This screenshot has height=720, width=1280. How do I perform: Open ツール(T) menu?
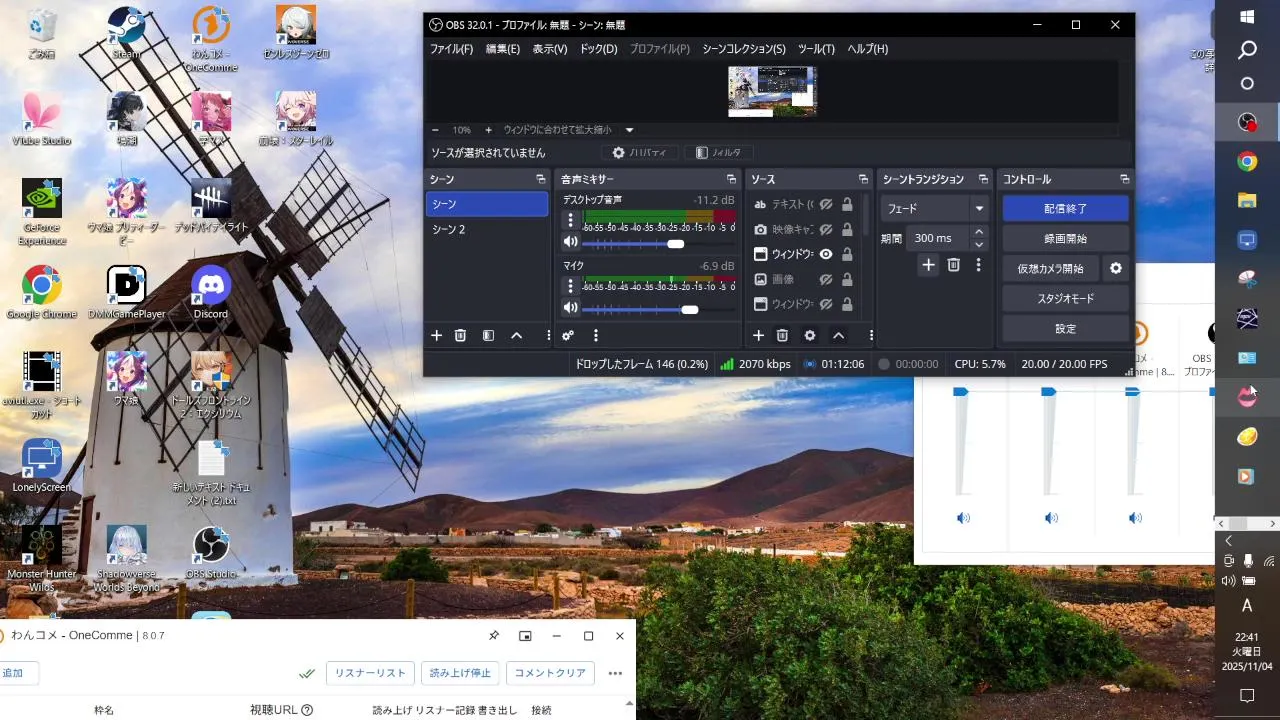click(x=816, y=49)
